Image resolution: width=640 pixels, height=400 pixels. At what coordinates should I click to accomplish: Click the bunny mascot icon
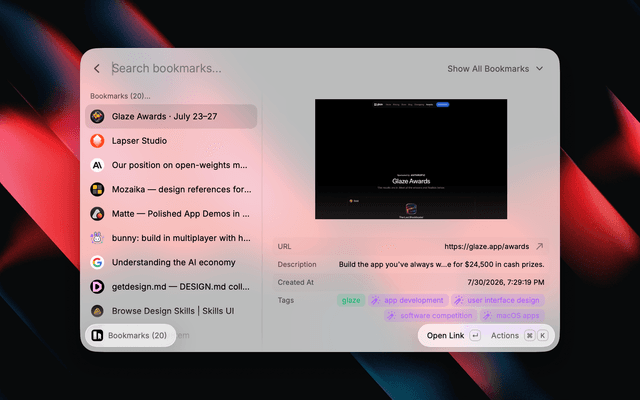tap(97, 238)
